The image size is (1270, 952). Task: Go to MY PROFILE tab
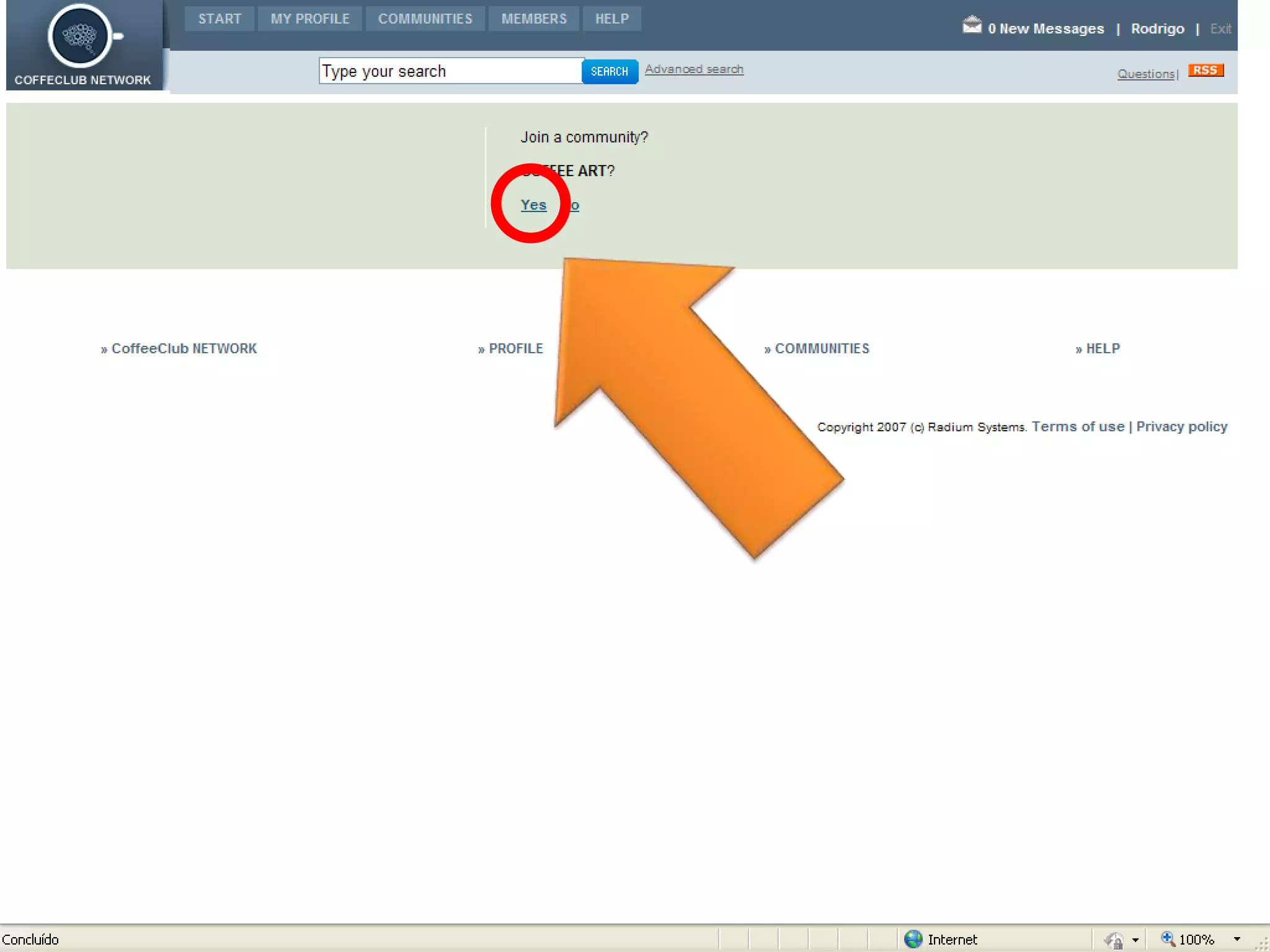310,19
